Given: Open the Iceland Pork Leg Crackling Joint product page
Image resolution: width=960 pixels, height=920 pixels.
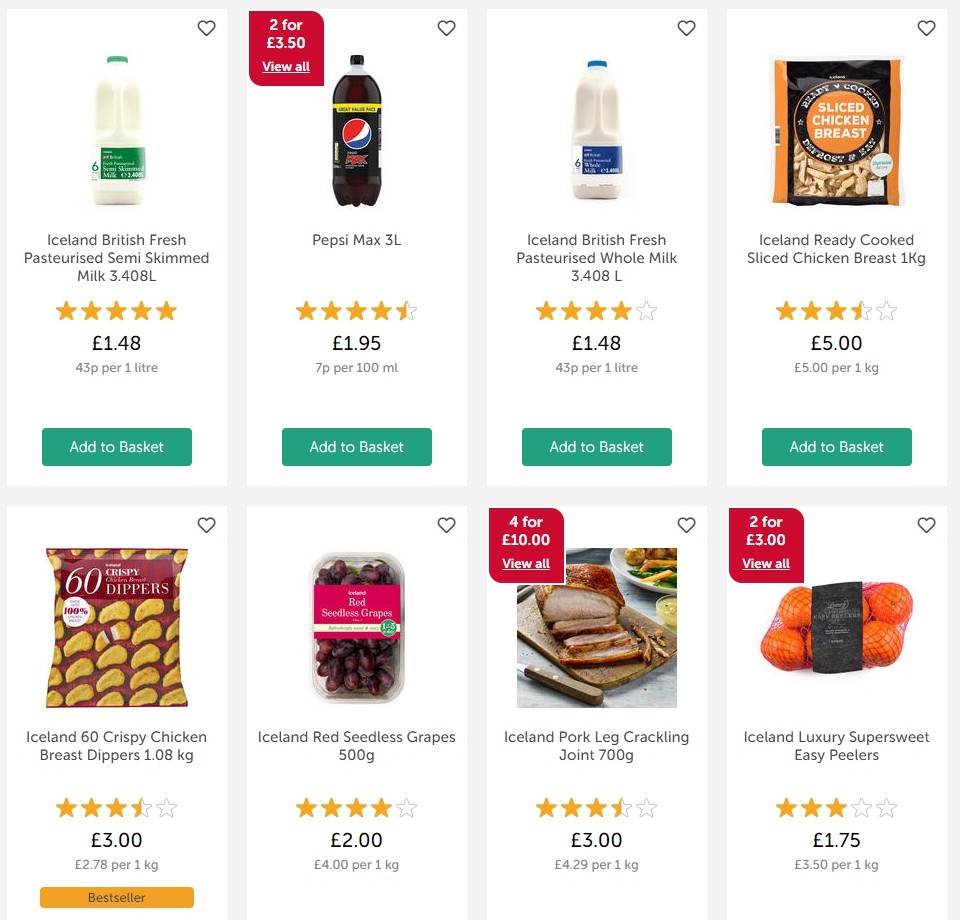Looking at the screenshot, I should point(596,746).
